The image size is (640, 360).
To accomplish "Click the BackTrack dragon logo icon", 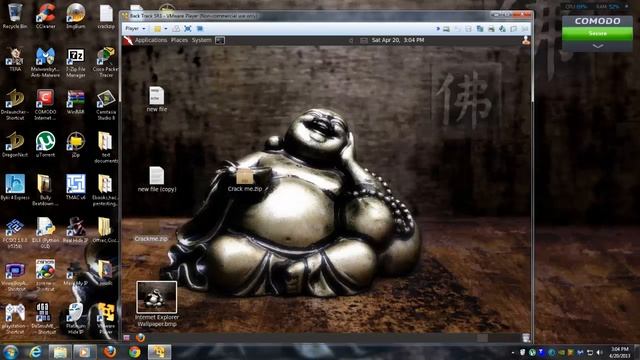I will tap(128, 40).
